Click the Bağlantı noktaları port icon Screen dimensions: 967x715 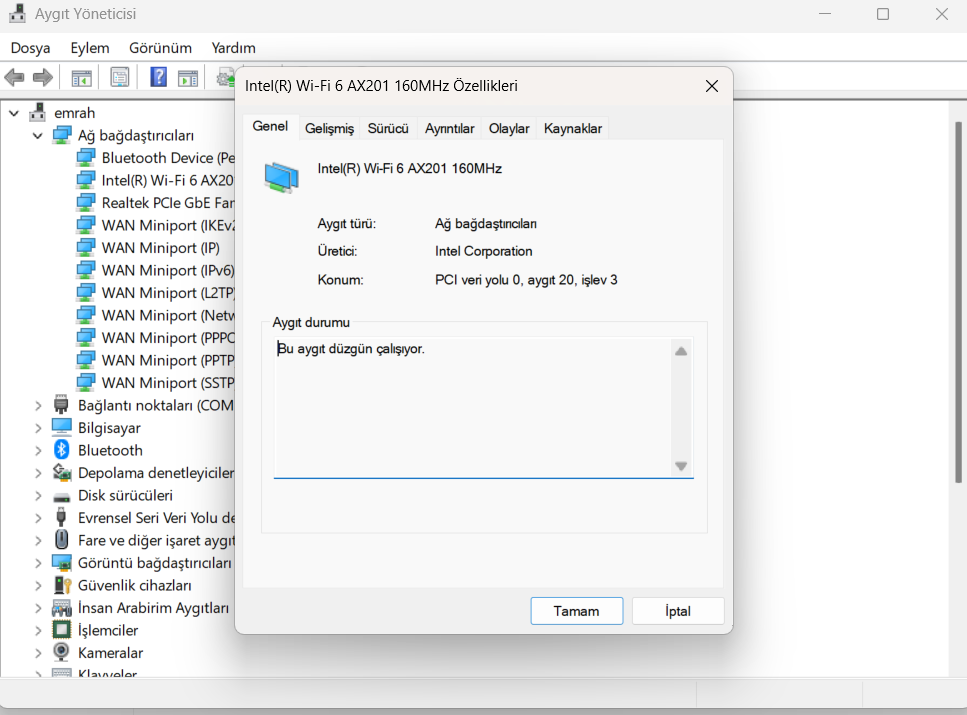pos(61,405)
